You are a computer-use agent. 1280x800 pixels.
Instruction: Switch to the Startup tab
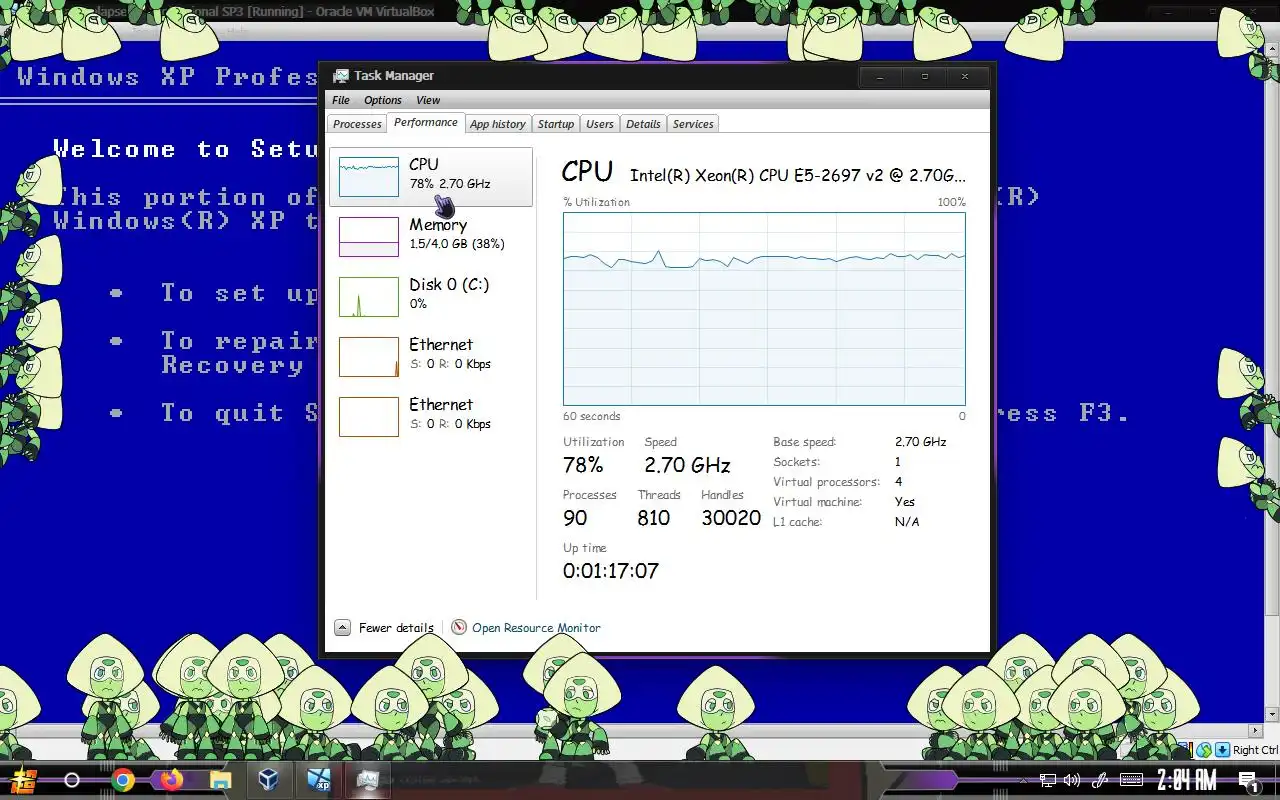[x=556, y=124]
